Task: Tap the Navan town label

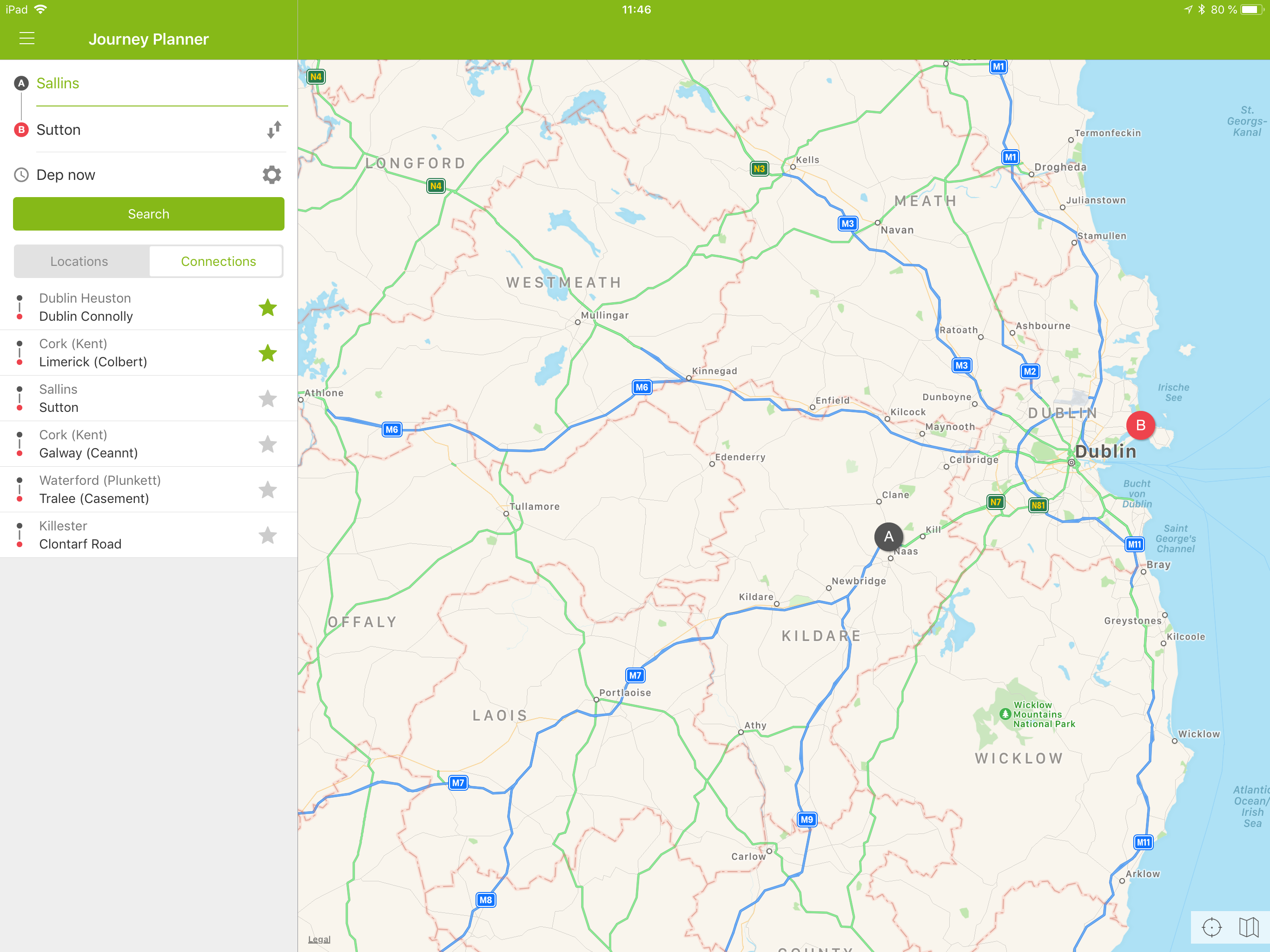Action: point(897,230)
